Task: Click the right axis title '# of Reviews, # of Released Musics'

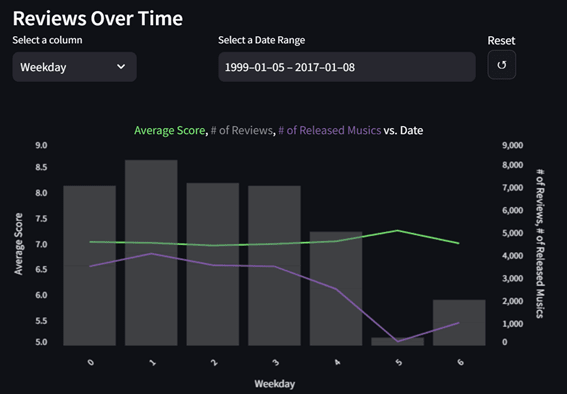Action: (540, 243)
